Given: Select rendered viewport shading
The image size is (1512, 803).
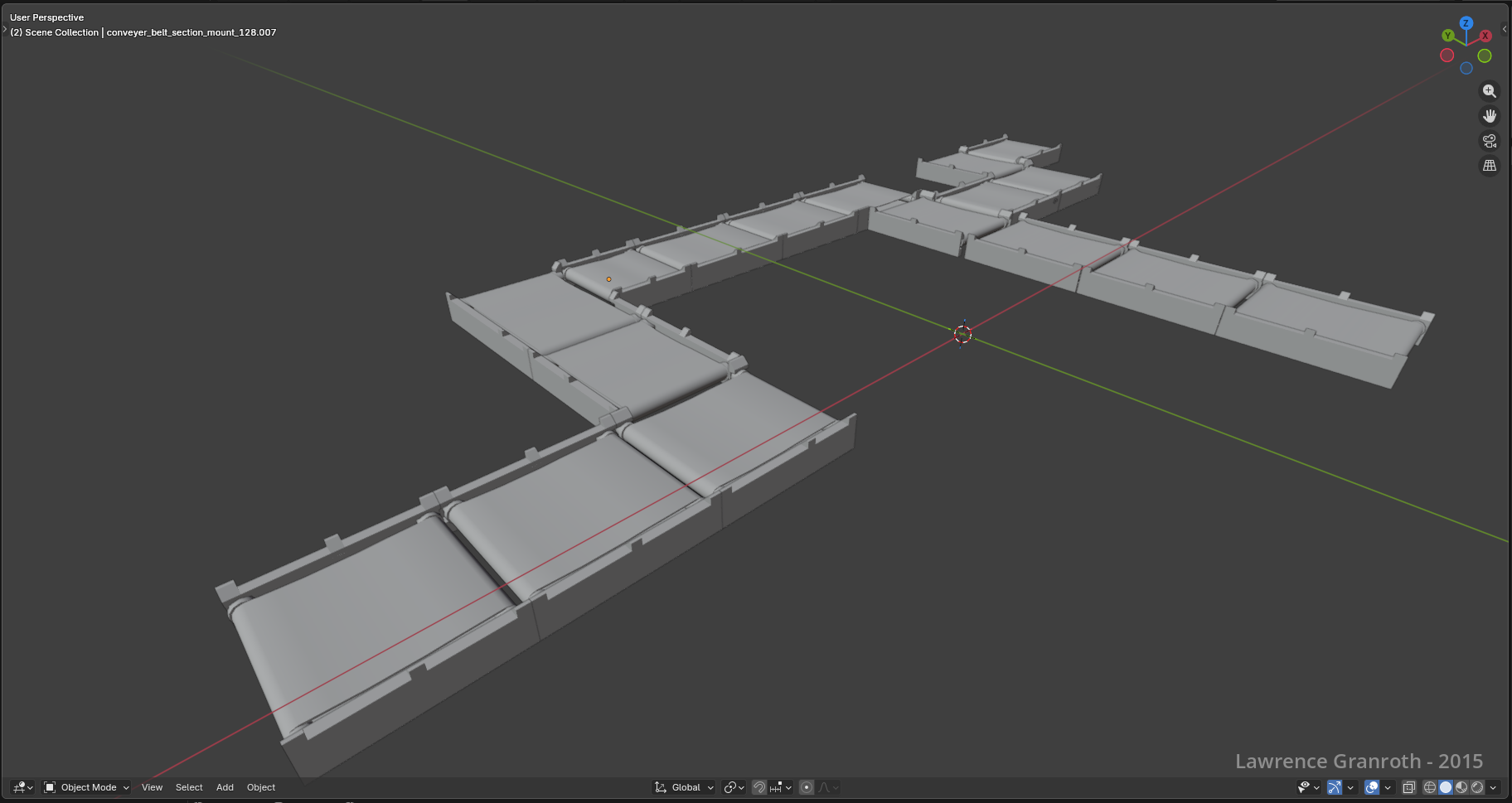Looking at the screenshot, I should 1477,787.
